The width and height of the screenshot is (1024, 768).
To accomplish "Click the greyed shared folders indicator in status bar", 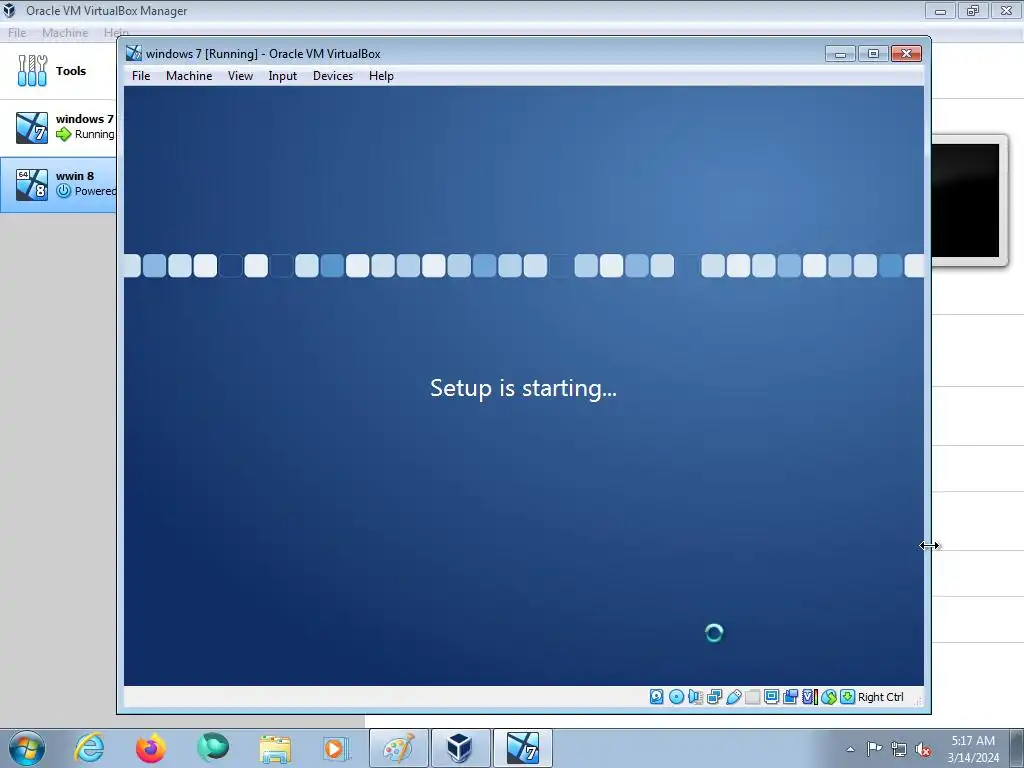I will [752, 697].
